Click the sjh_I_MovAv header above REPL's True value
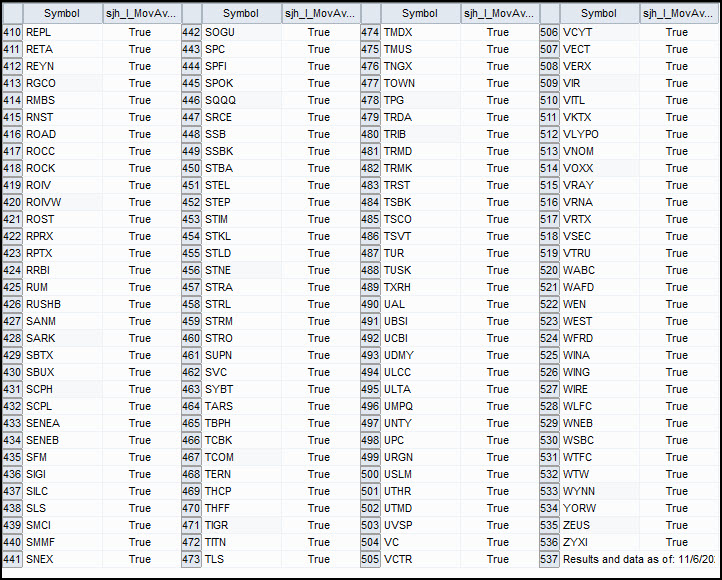Viewport: 722px width, 580px height. coord(141,14)
